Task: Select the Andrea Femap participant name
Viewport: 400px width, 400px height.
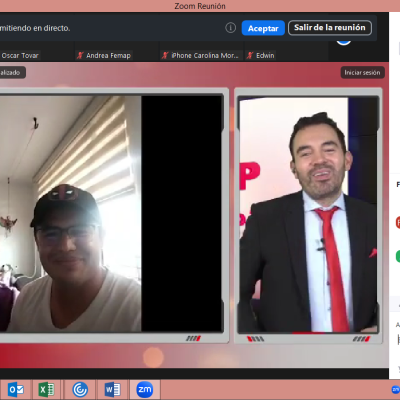Action: (108, 55)
